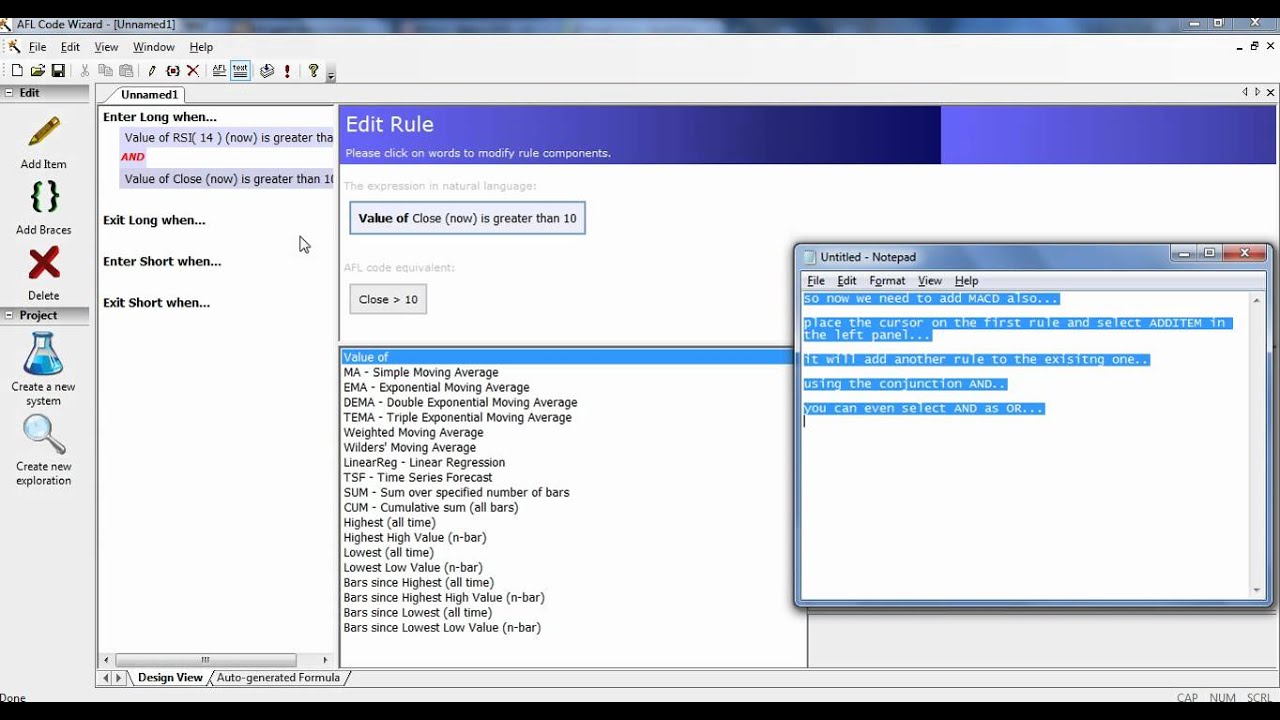
Task: Click the export formula toolbar icon
Action: point(267,71)
